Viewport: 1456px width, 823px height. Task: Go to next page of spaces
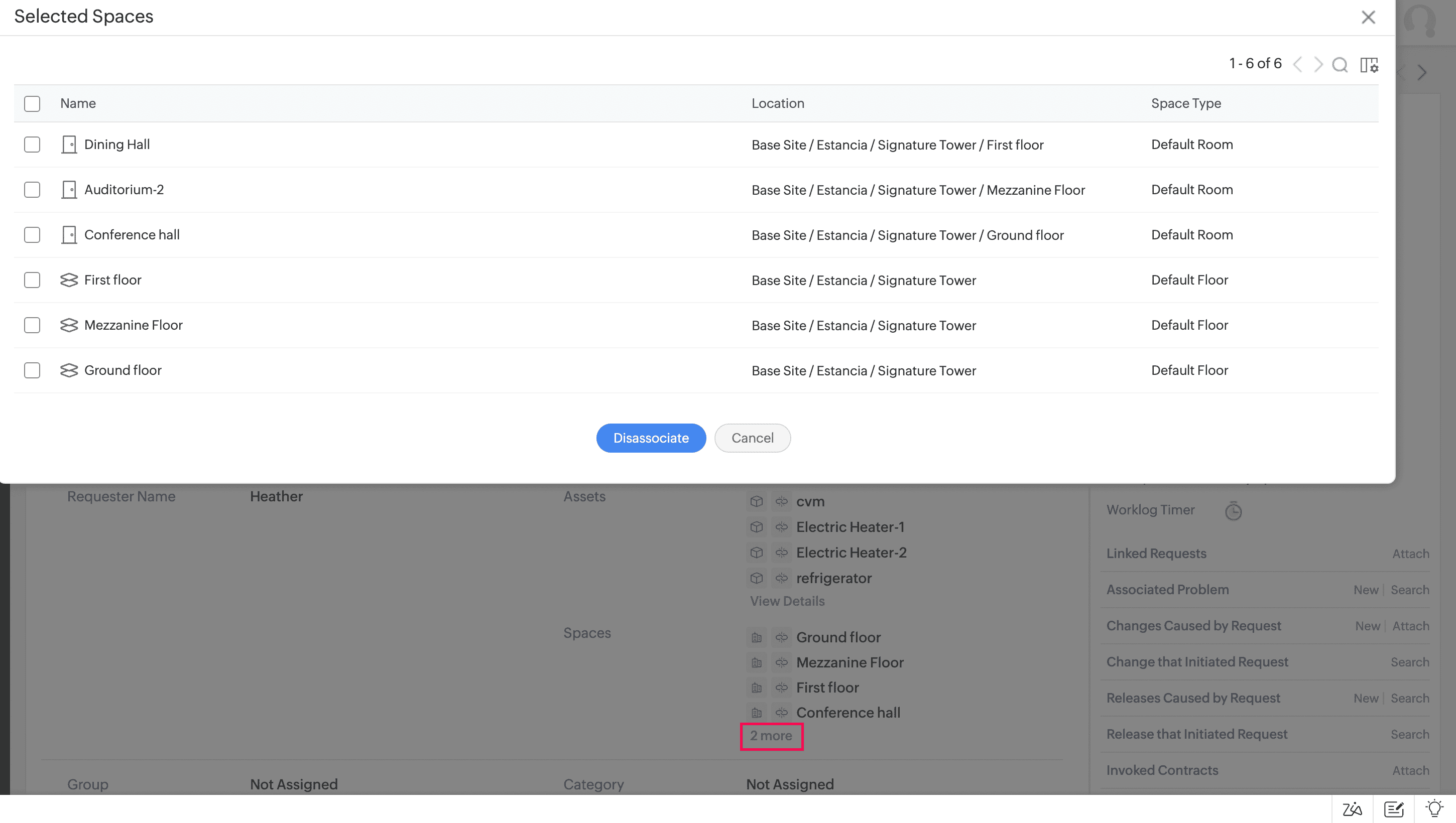1318,65
